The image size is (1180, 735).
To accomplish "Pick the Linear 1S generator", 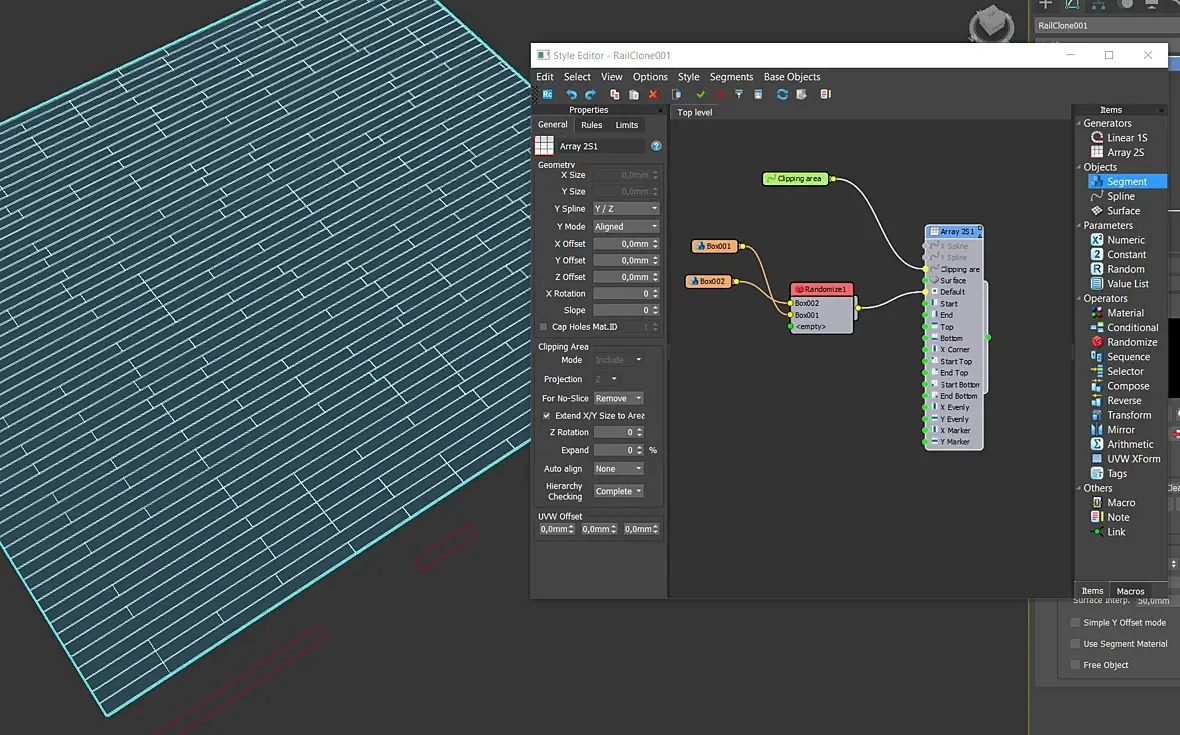I will tap(1126, 138).
